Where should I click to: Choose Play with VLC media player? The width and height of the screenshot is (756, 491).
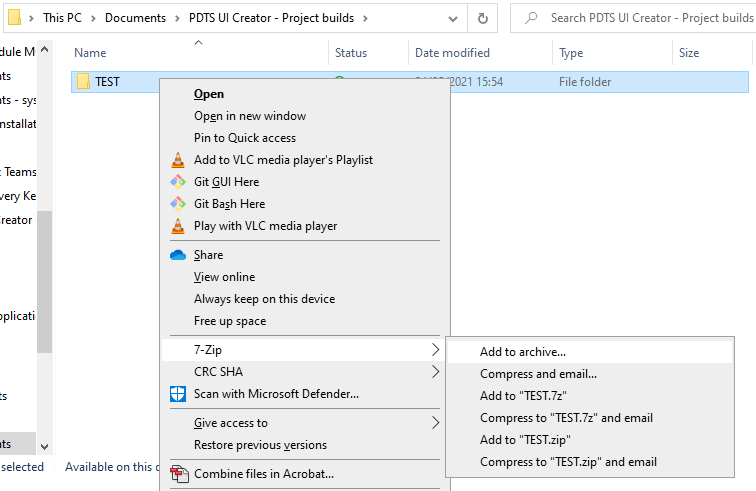(x=266, y=226)
